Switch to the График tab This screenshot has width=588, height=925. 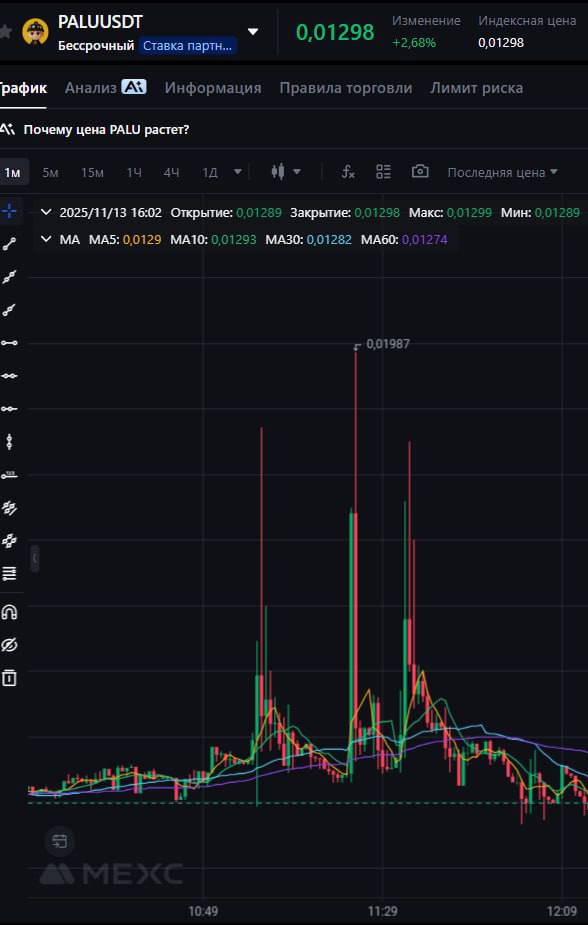point(23,88)
